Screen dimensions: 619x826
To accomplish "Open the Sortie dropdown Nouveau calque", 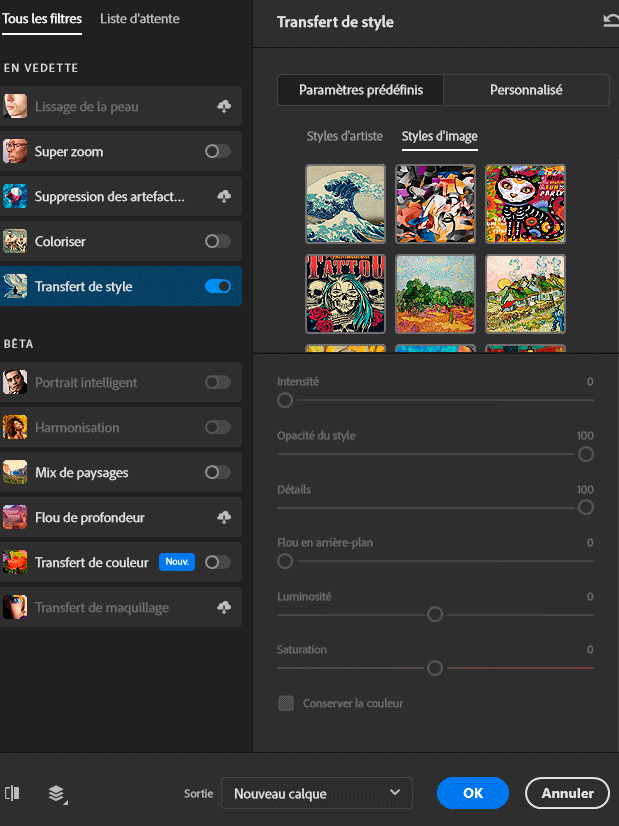I will 316,793.
